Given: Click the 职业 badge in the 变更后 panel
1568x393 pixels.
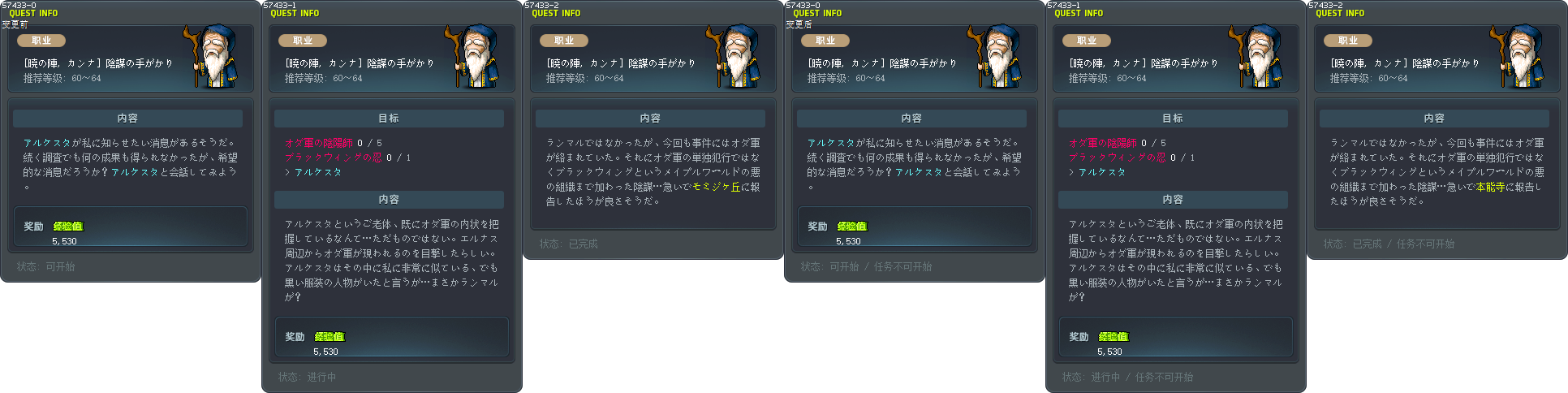Looking at the screenshot, I should [825, 41].
